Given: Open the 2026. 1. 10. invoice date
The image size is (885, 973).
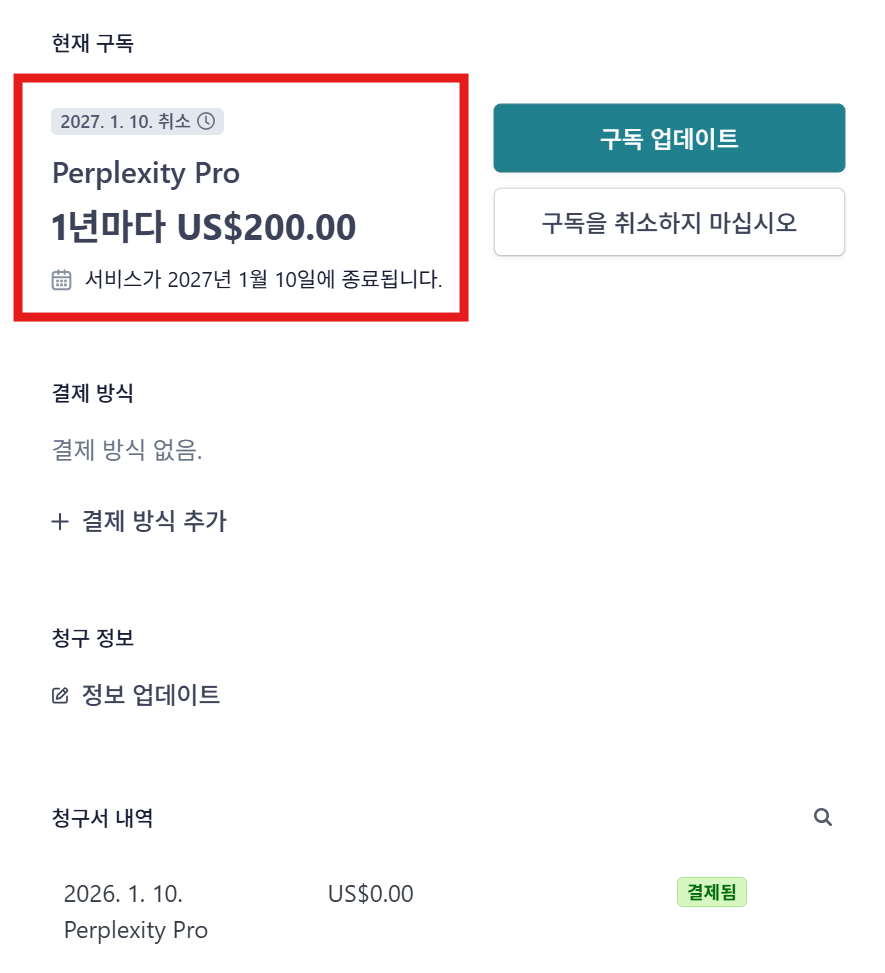Looking at the screenshot, I should [x=123, y=894].
